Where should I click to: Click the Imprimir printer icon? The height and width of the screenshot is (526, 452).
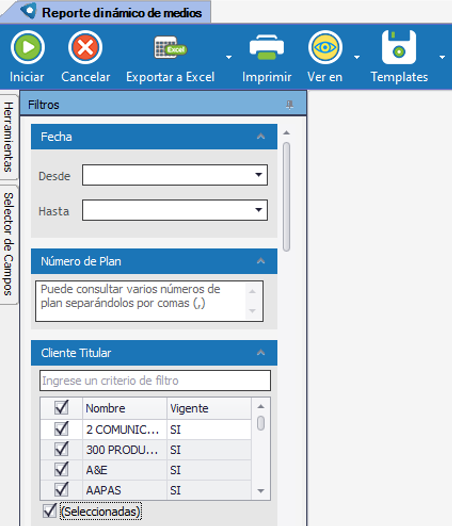pos(267,47)
